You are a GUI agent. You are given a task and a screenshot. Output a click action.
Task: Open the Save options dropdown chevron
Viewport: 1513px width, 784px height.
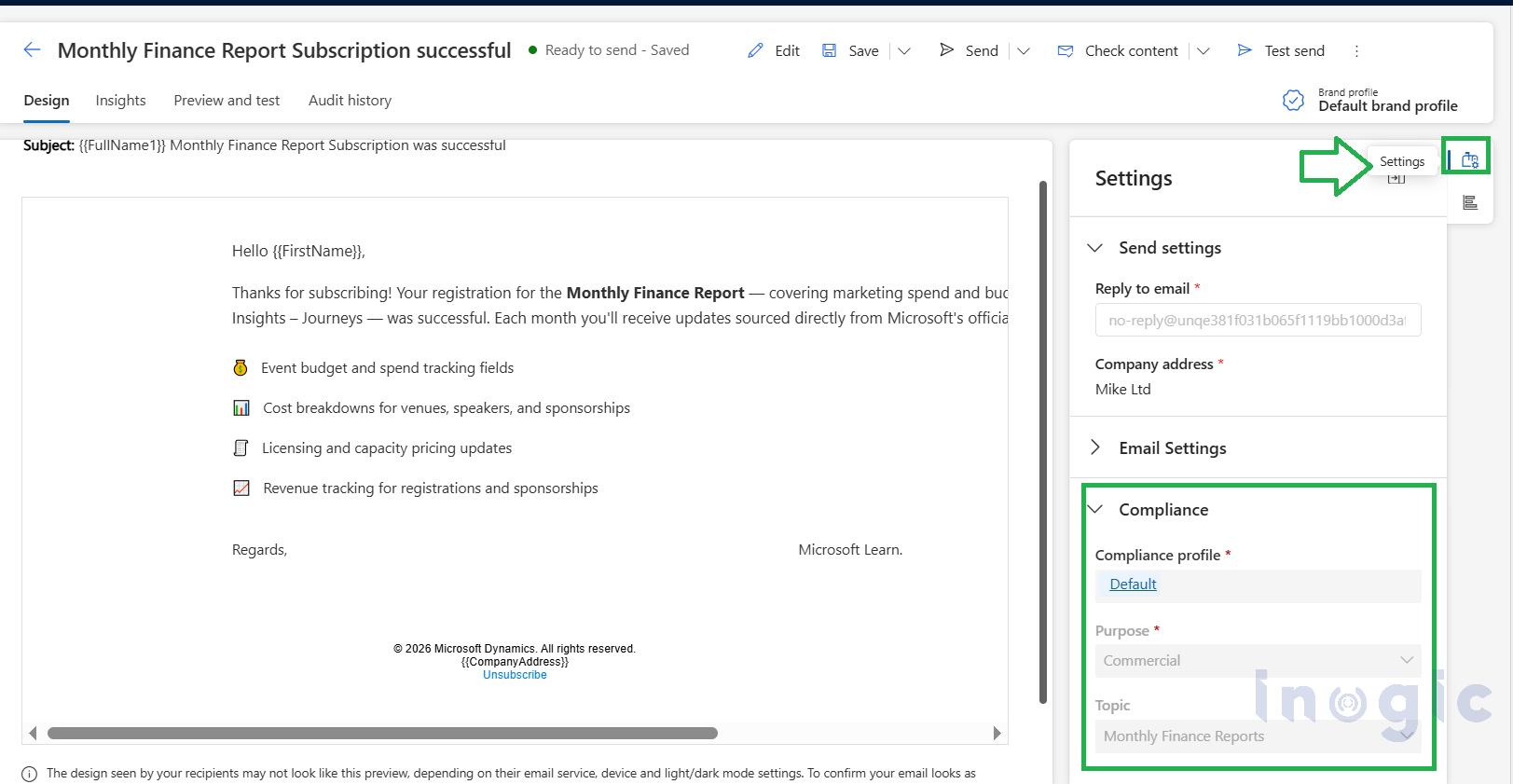pyautogui.click(x=904, y=51)
